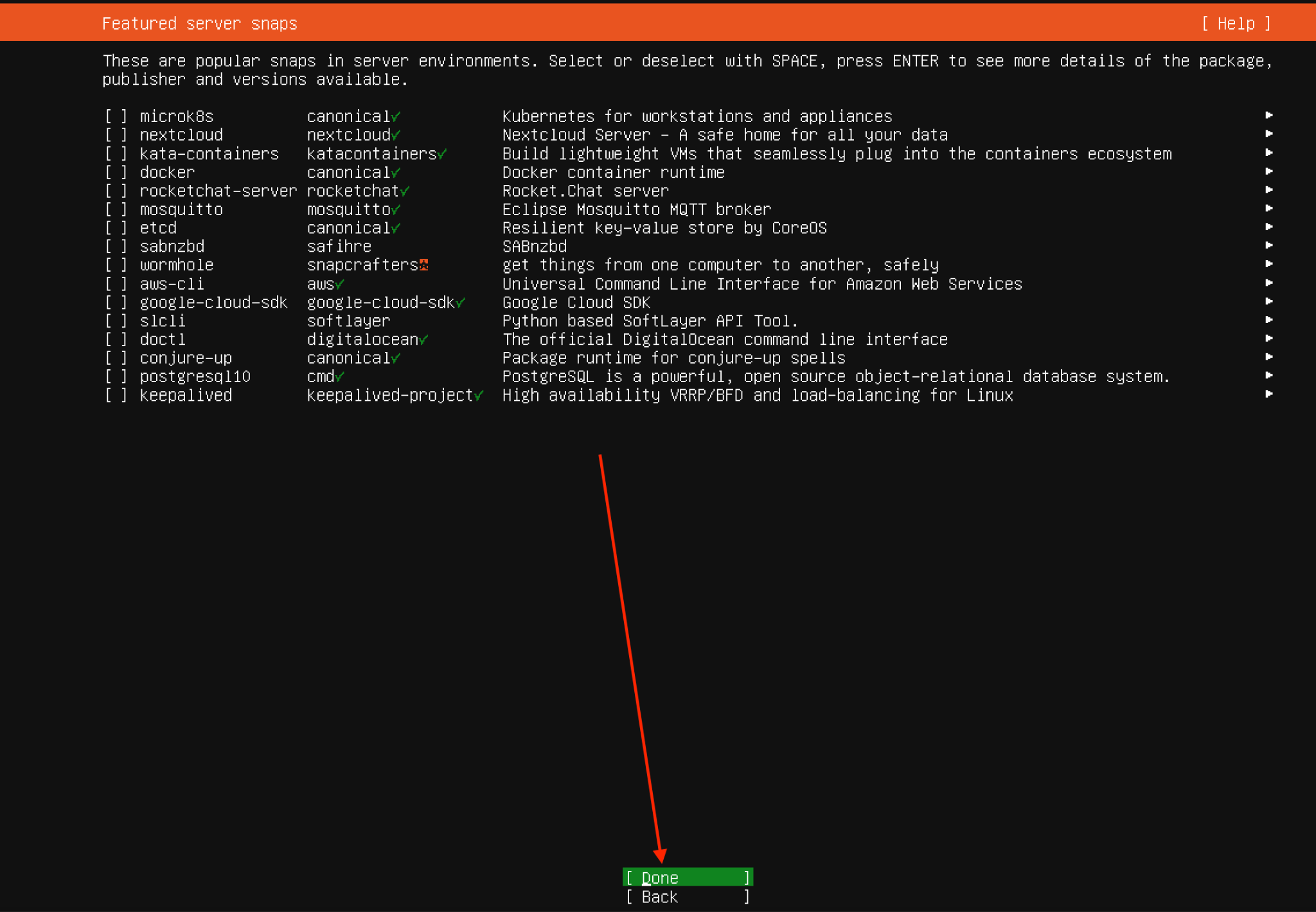Enable the docker snap checkbox
Image resolution: width=1316 pixels, height=912 pixels.
(x=114, y=172)
